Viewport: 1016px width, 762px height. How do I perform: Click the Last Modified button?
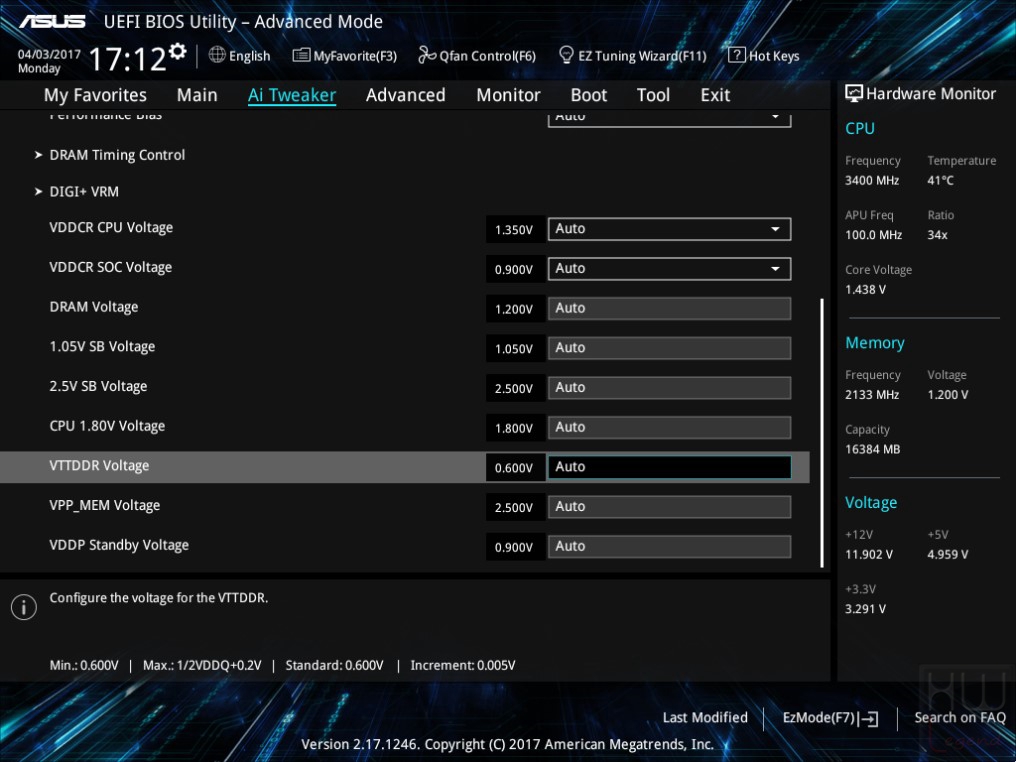pyautogui.click(x=705, y=718)
